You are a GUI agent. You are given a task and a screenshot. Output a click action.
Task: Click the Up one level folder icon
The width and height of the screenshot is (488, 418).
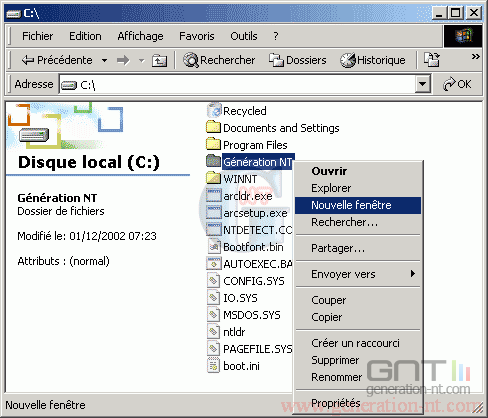159,61
